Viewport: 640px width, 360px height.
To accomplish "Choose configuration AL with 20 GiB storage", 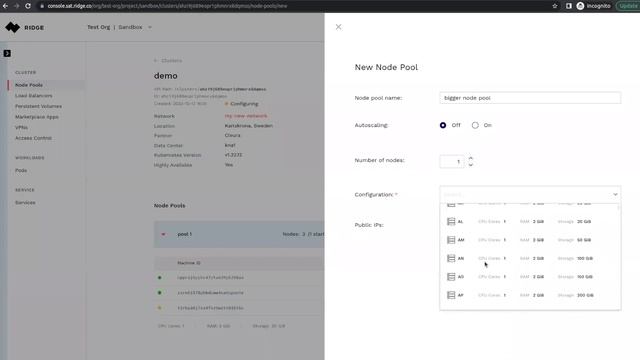I will pyautogui.click(x=530, y=222).
